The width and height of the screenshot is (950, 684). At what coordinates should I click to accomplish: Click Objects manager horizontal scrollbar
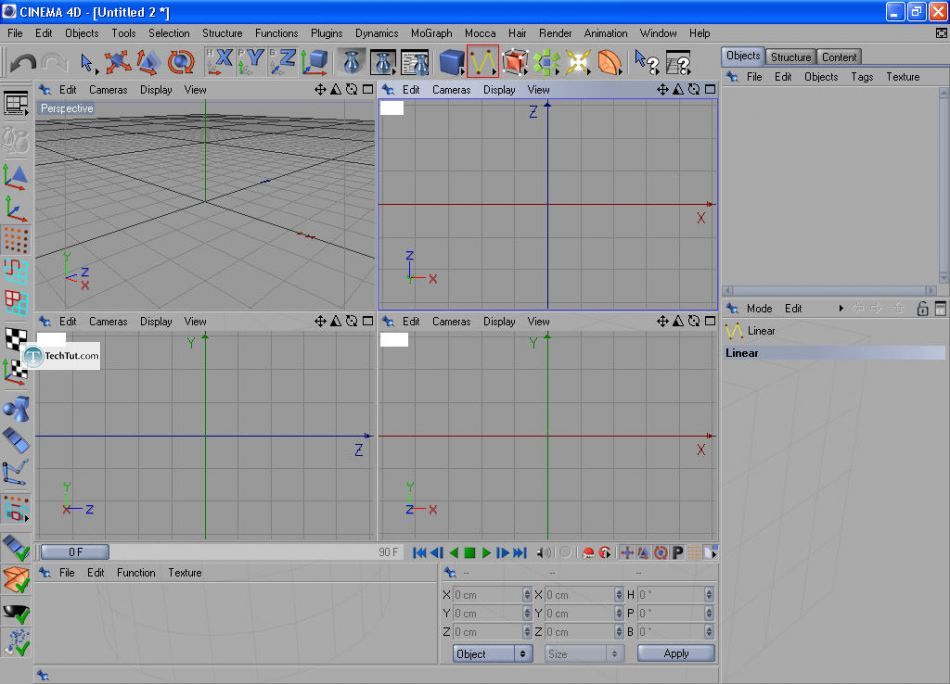pyautogui.click(x=829, y=290)
